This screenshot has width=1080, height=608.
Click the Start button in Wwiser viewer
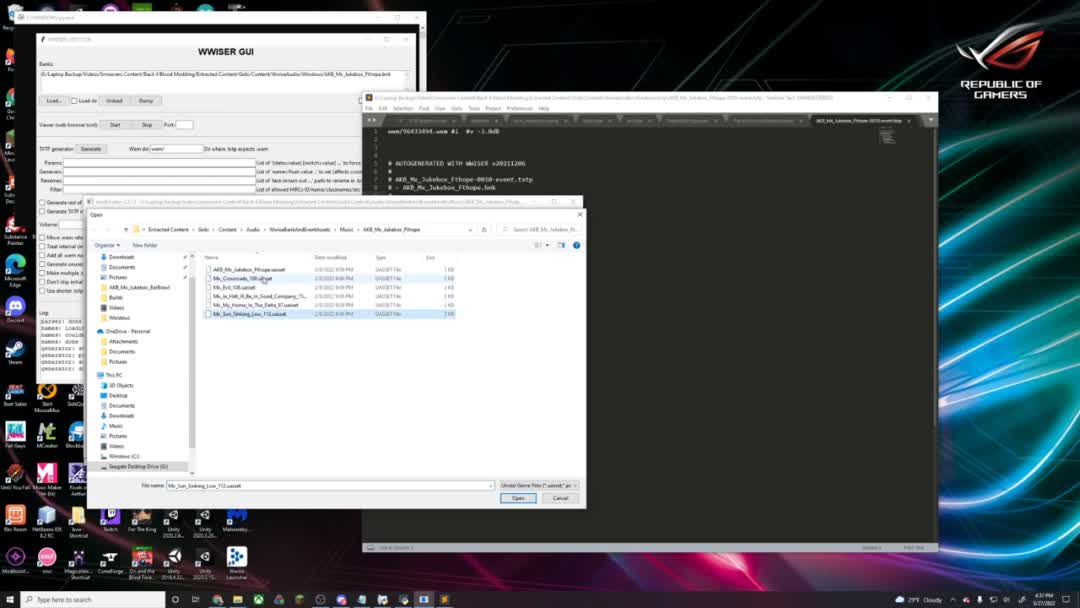(115, 125)
